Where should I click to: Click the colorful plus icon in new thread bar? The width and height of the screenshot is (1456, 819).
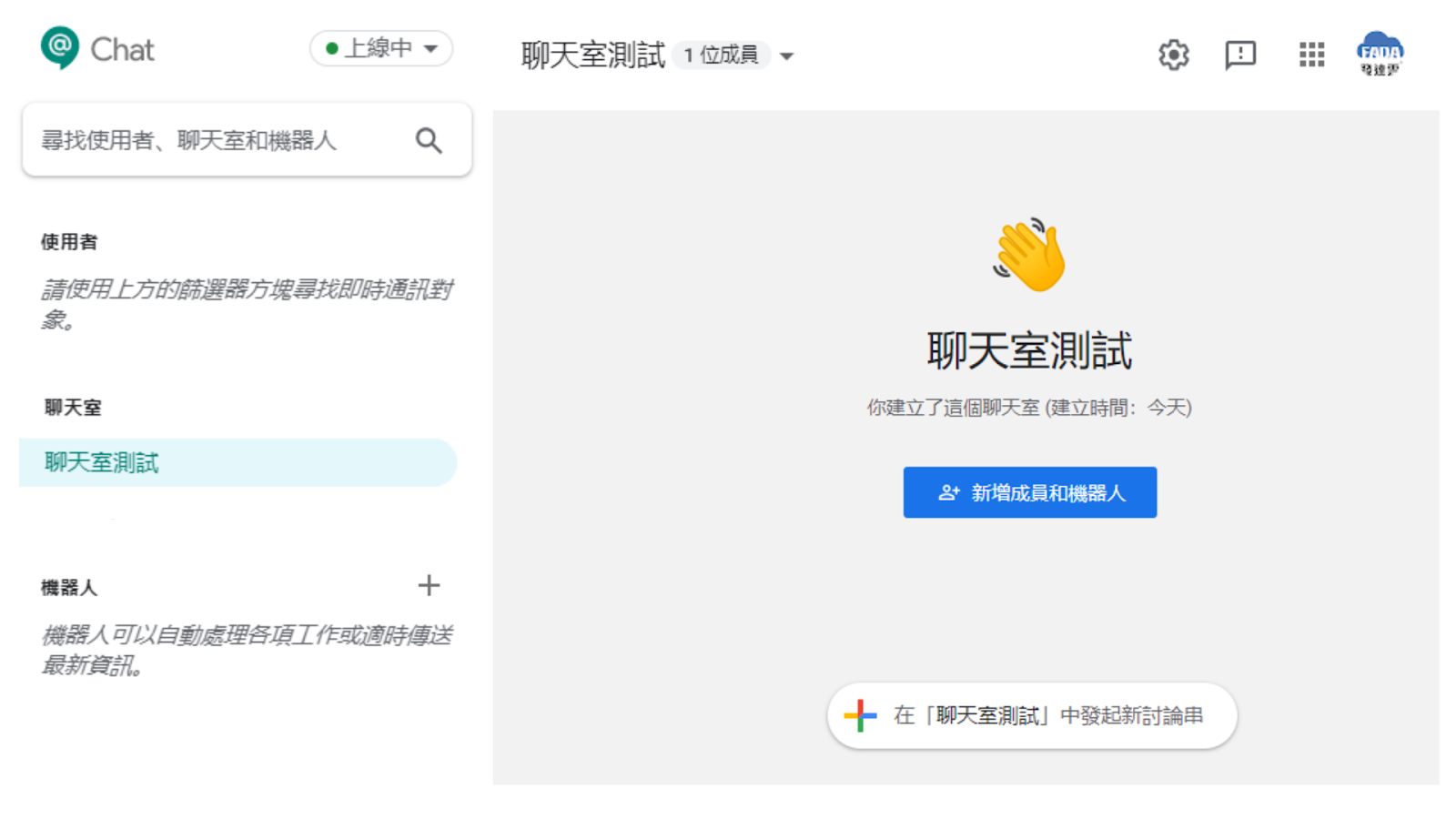click(x=860, y=716)
